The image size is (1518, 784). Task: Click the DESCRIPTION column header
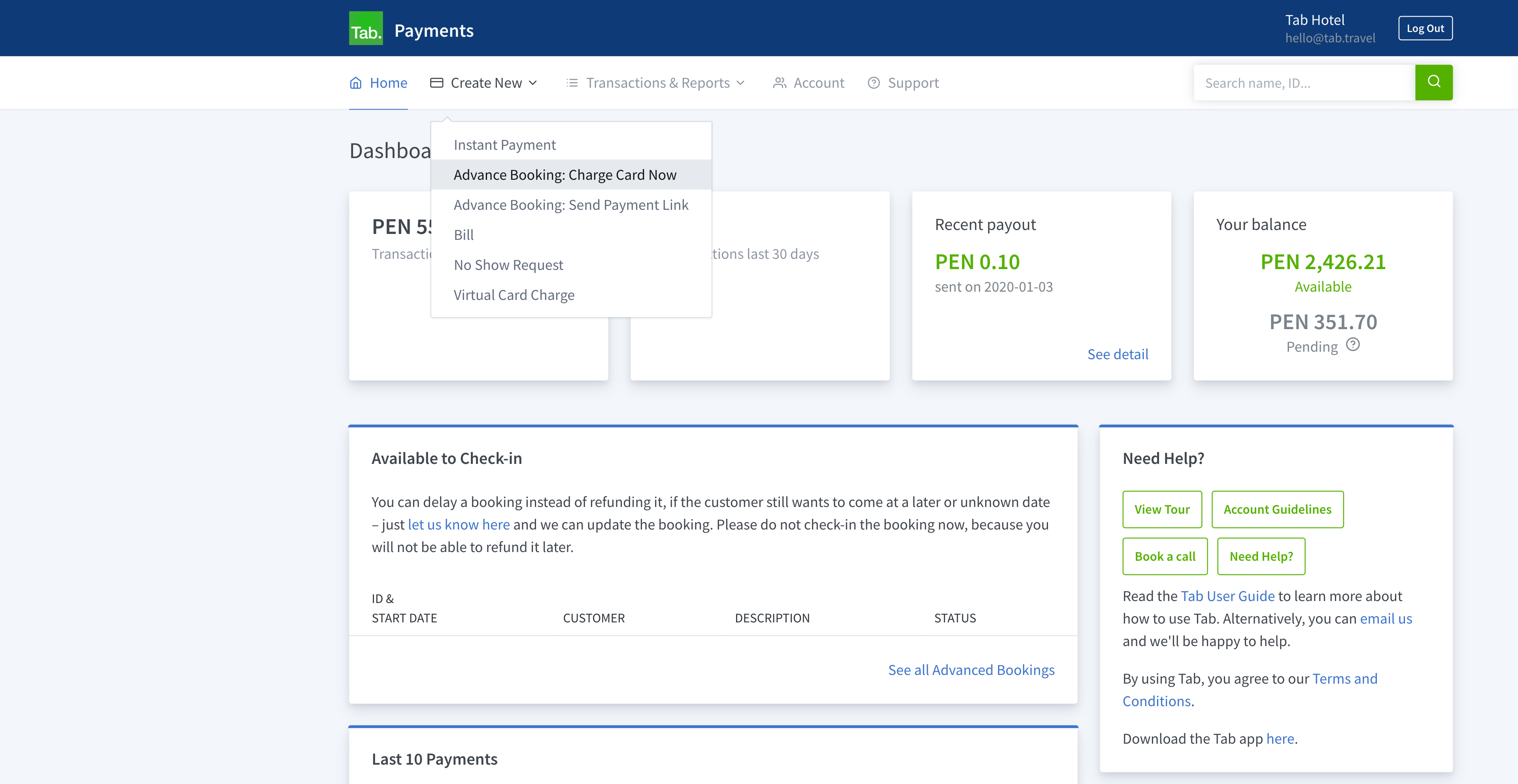click(772, 618)
